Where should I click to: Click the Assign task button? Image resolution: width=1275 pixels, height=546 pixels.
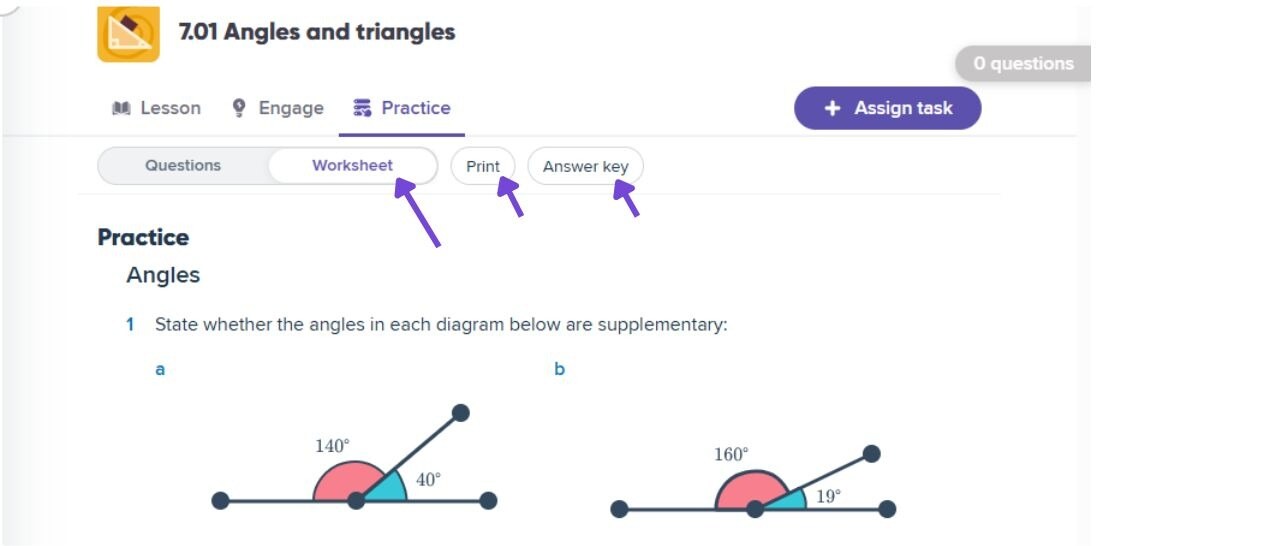[888, 108]
